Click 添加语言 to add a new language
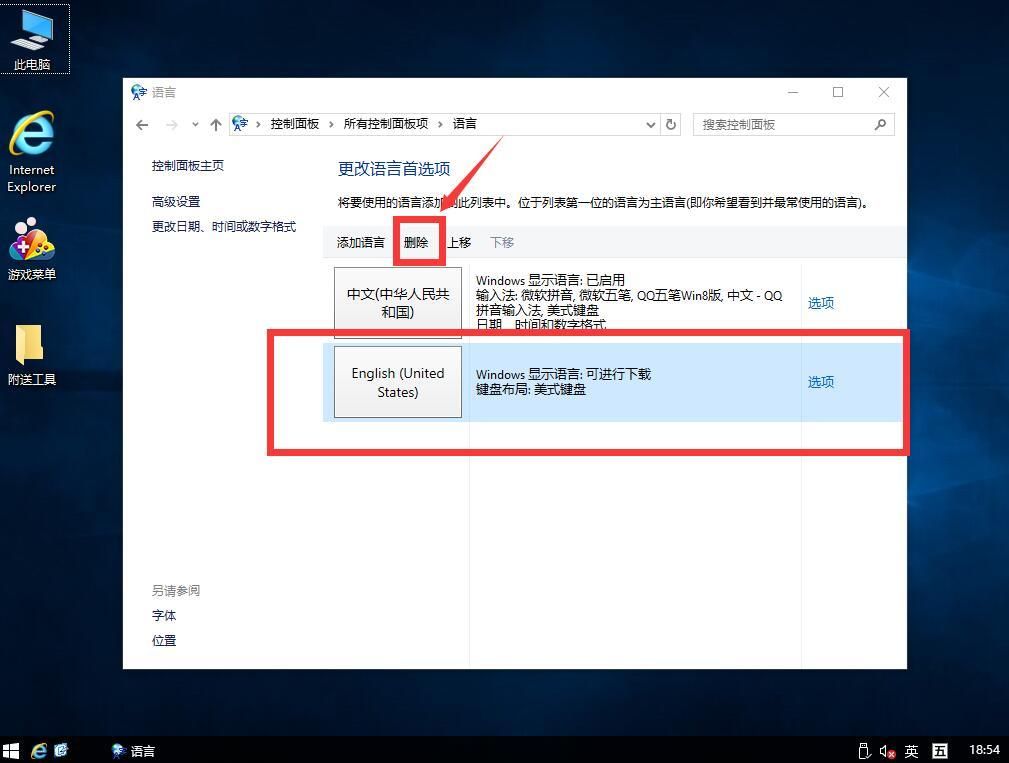 (x=360, y=241)
